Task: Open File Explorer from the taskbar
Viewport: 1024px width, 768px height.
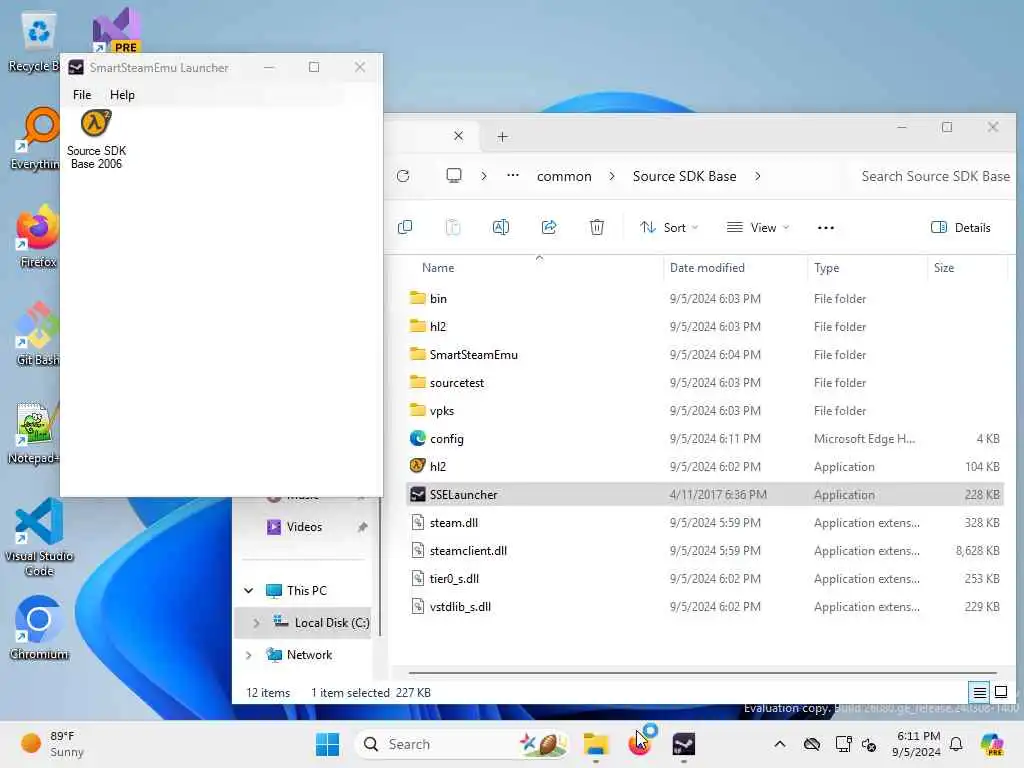Action: pyautogui.click(x=596, y=744)
